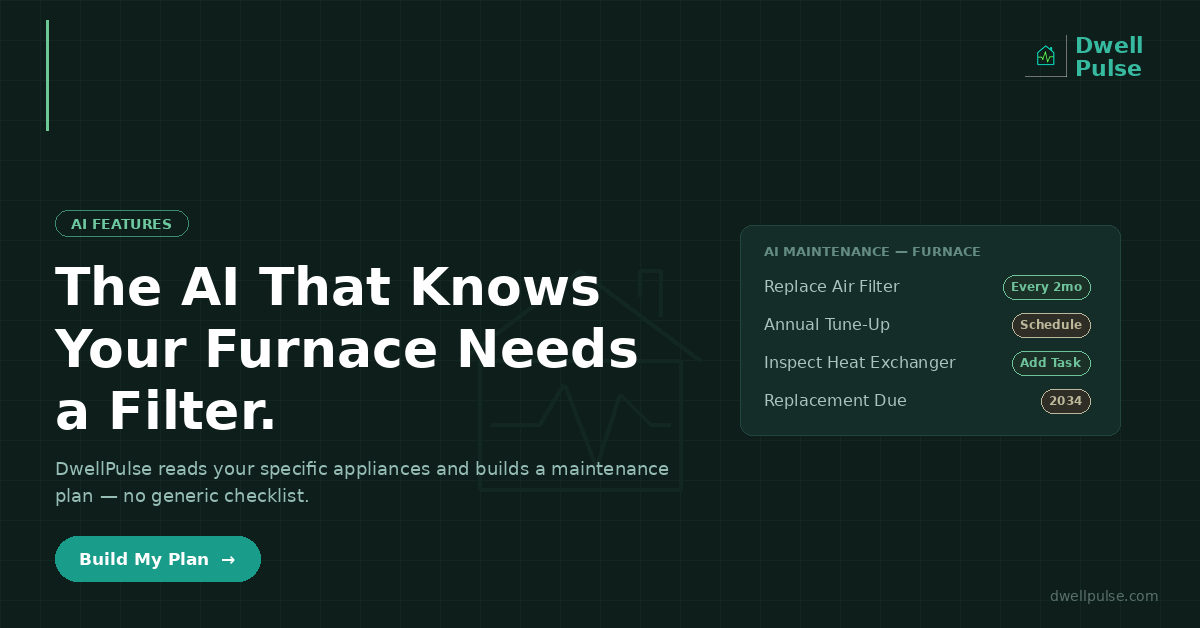The height and width of the screenshot is (628, 1200).
Task: Click the subtitle about maintenance plan
Action: [x=362, y=482]
